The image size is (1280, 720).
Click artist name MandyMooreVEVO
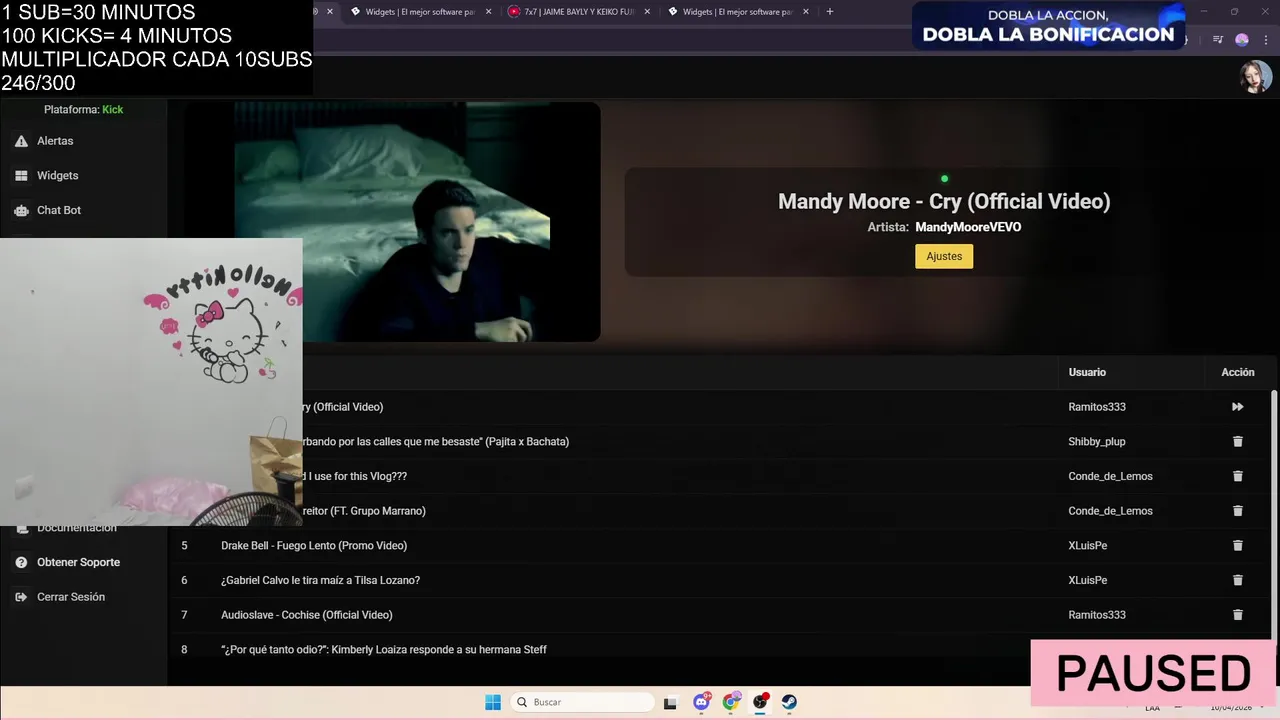tap(968, 227)
